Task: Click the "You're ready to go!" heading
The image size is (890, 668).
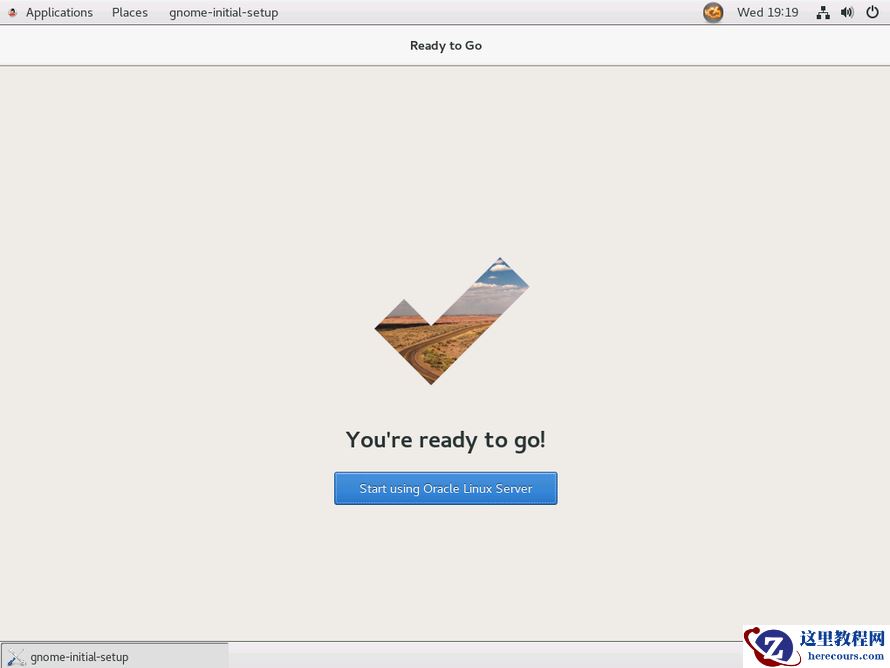Action: (446, 440)
